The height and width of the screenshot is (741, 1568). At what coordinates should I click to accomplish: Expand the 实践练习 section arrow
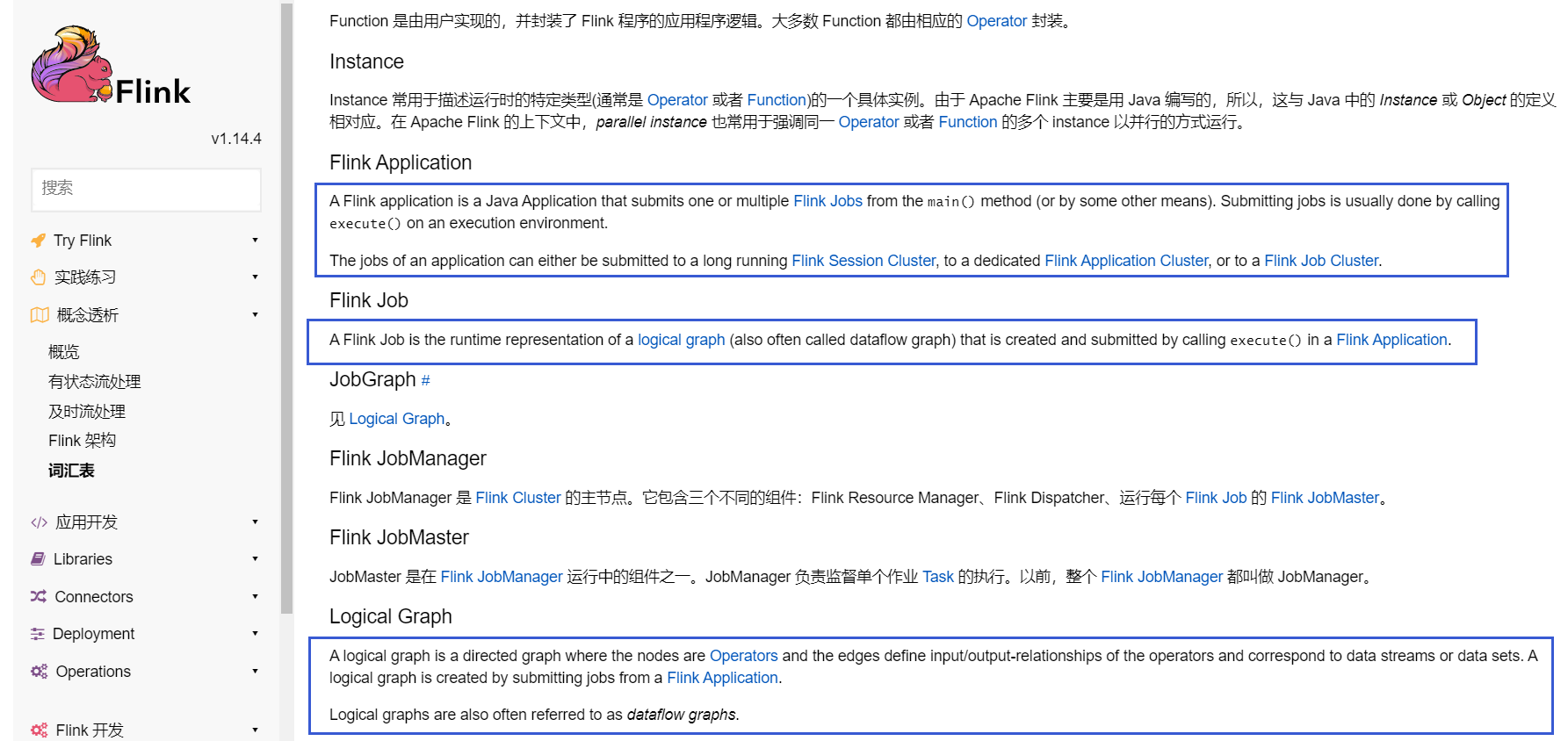255,277
